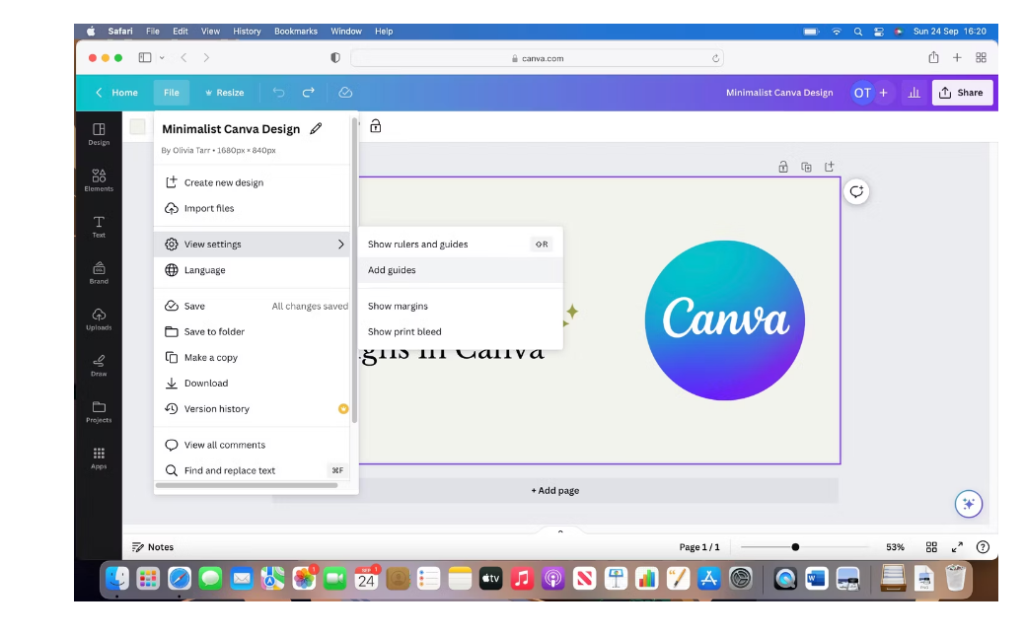Open the Canva magic assistant sparkle button
1024x634 pixels.
click(968, 503)
